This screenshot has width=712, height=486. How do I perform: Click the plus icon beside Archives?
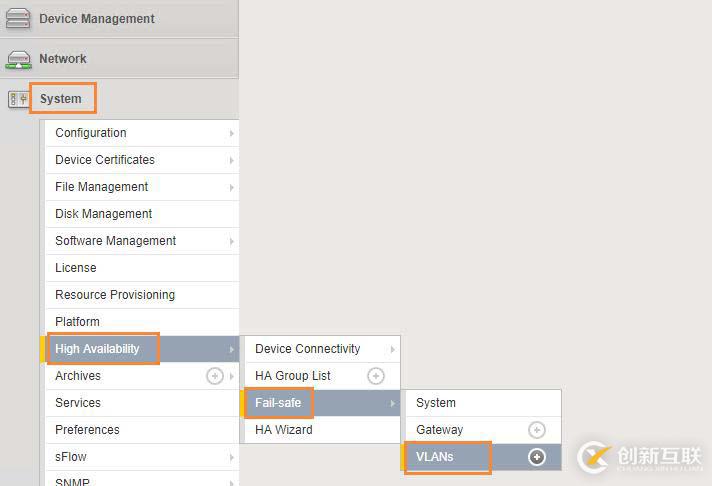pyautogui.click(x=214, y=376)
